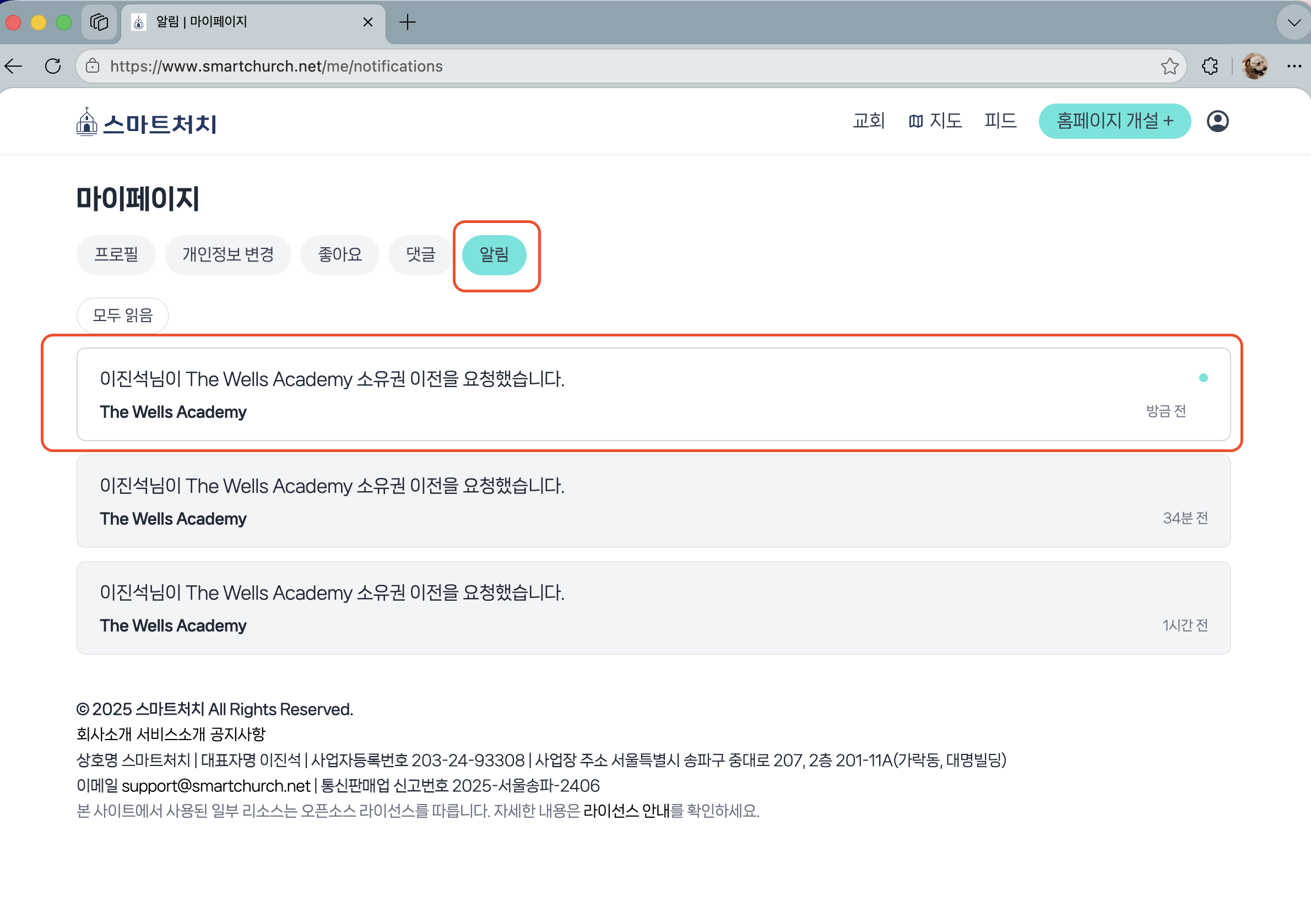Screen dimensions: 1311x924
Task: Click the browser profile avatar
Action: pyautogui.click(x=1254, y=67)
